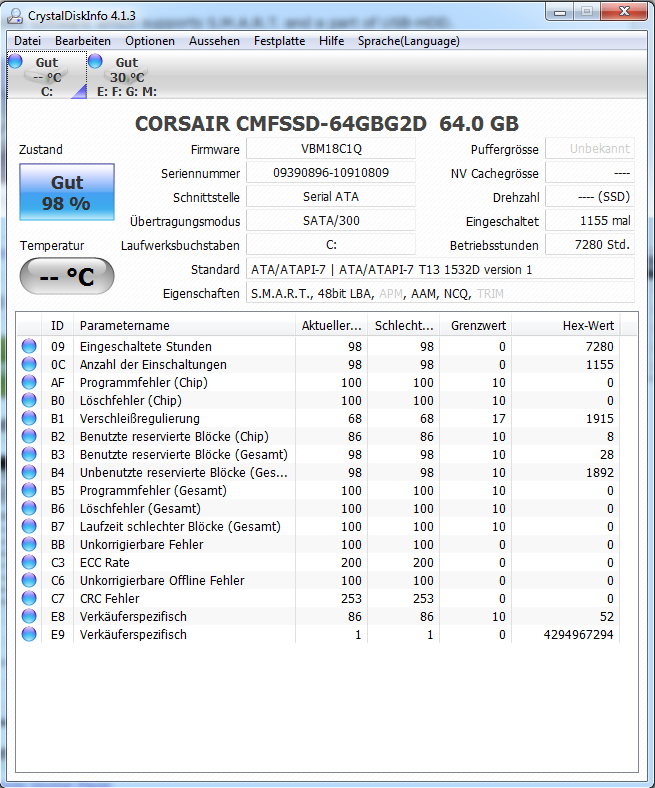This screenshot has width=655, height=788.
Task: Click status orb for ID B0 row
Action: [x=29, y=401]
